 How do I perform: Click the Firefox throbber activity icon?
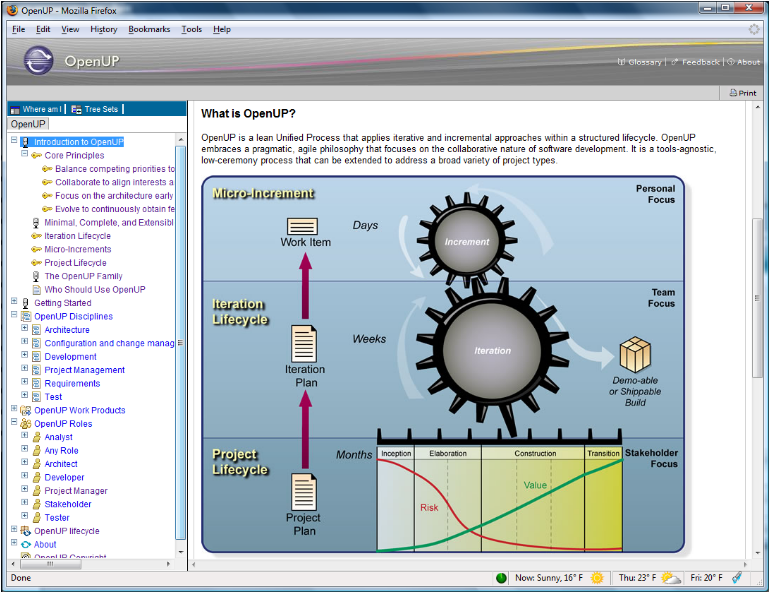pyautogui.click(x=754, y=29)
